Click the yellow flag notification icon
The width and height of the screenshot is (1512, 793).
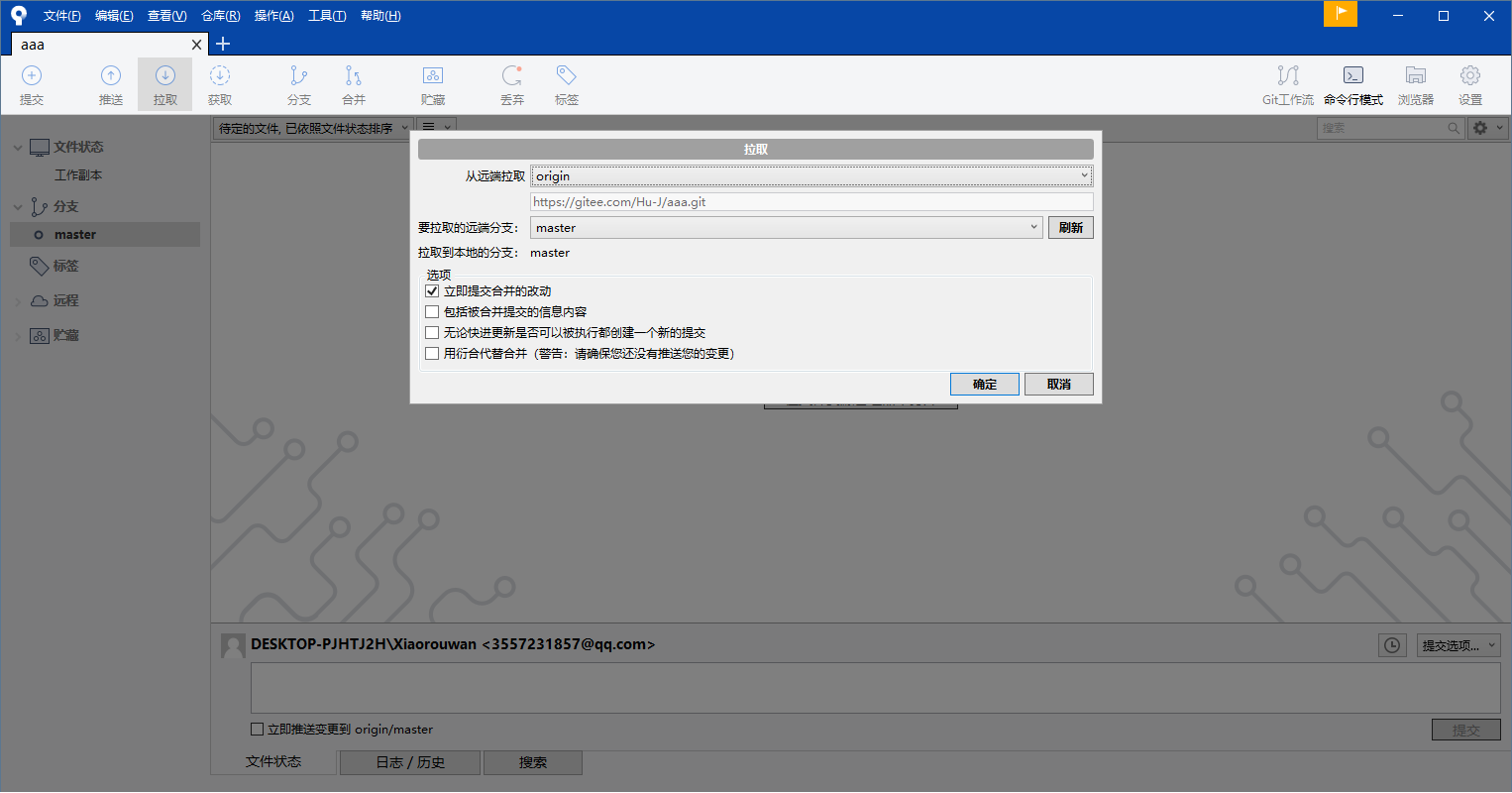coord(1341,14)
